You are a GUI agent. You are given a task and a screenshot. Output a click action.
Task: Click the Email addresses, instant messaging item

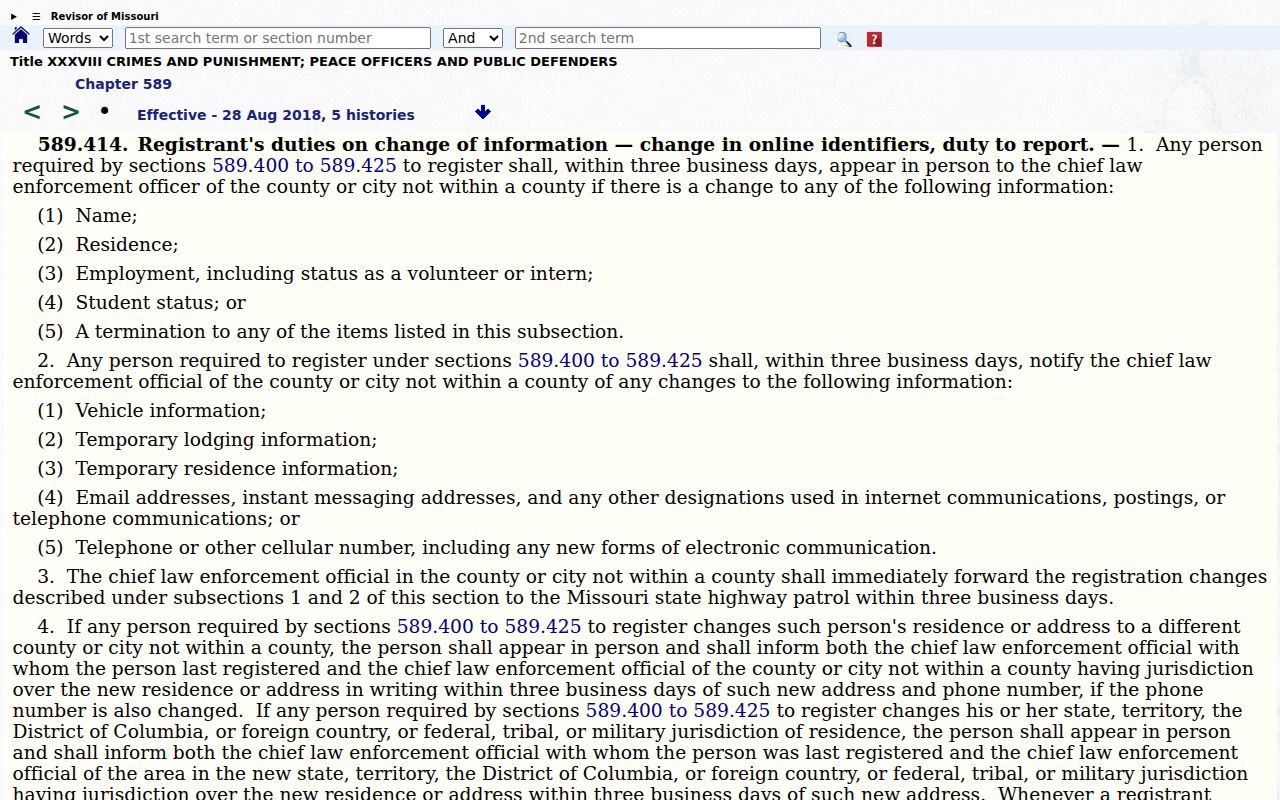[619, 508]
